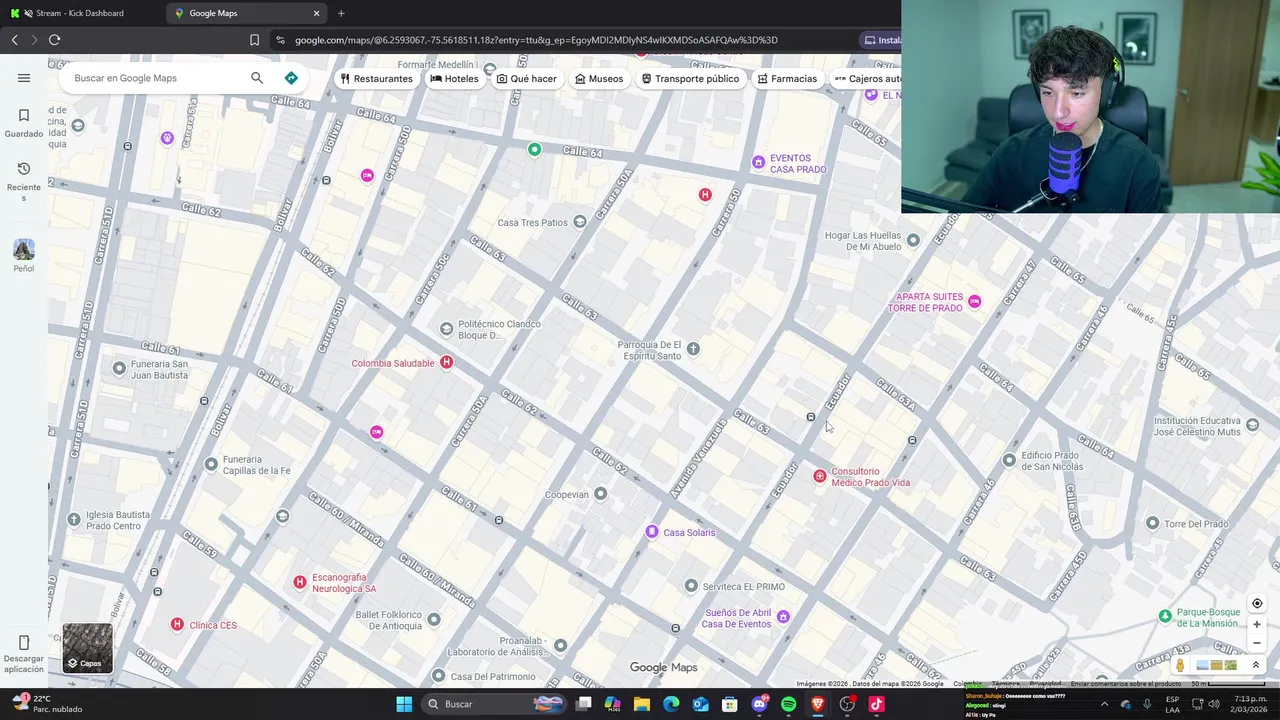1280x720 pixels.
Task: Open the Windows Start menu
Action: tap(404, 704)
